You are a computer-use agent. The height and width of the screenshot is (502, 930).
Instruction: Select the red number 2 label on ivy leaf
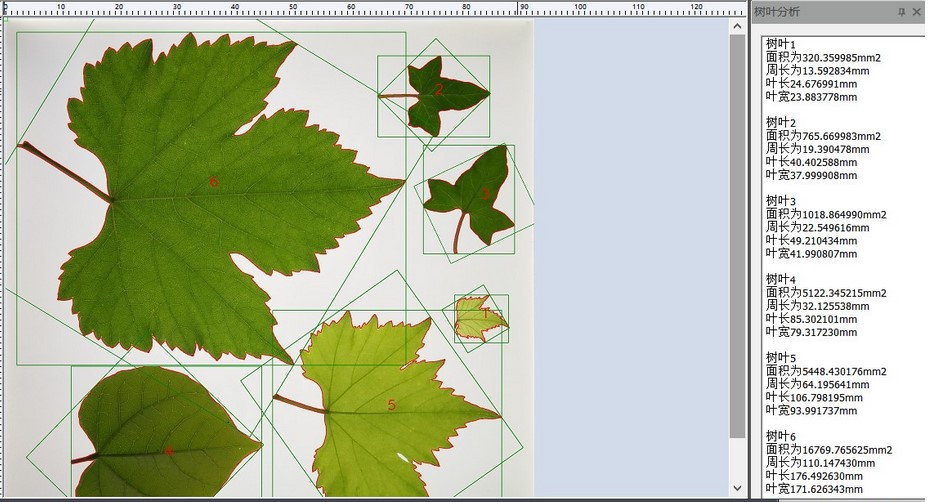tap(438, 90)
